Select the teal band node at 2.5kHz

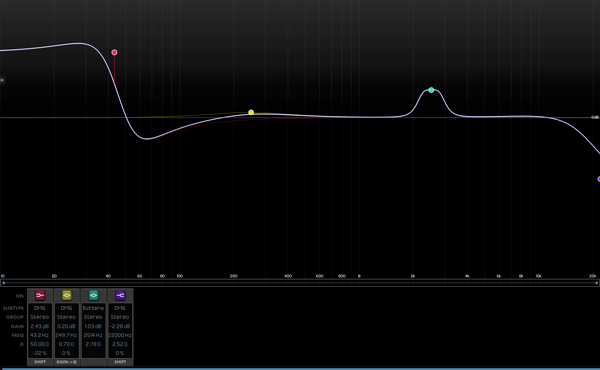[431, 90]
